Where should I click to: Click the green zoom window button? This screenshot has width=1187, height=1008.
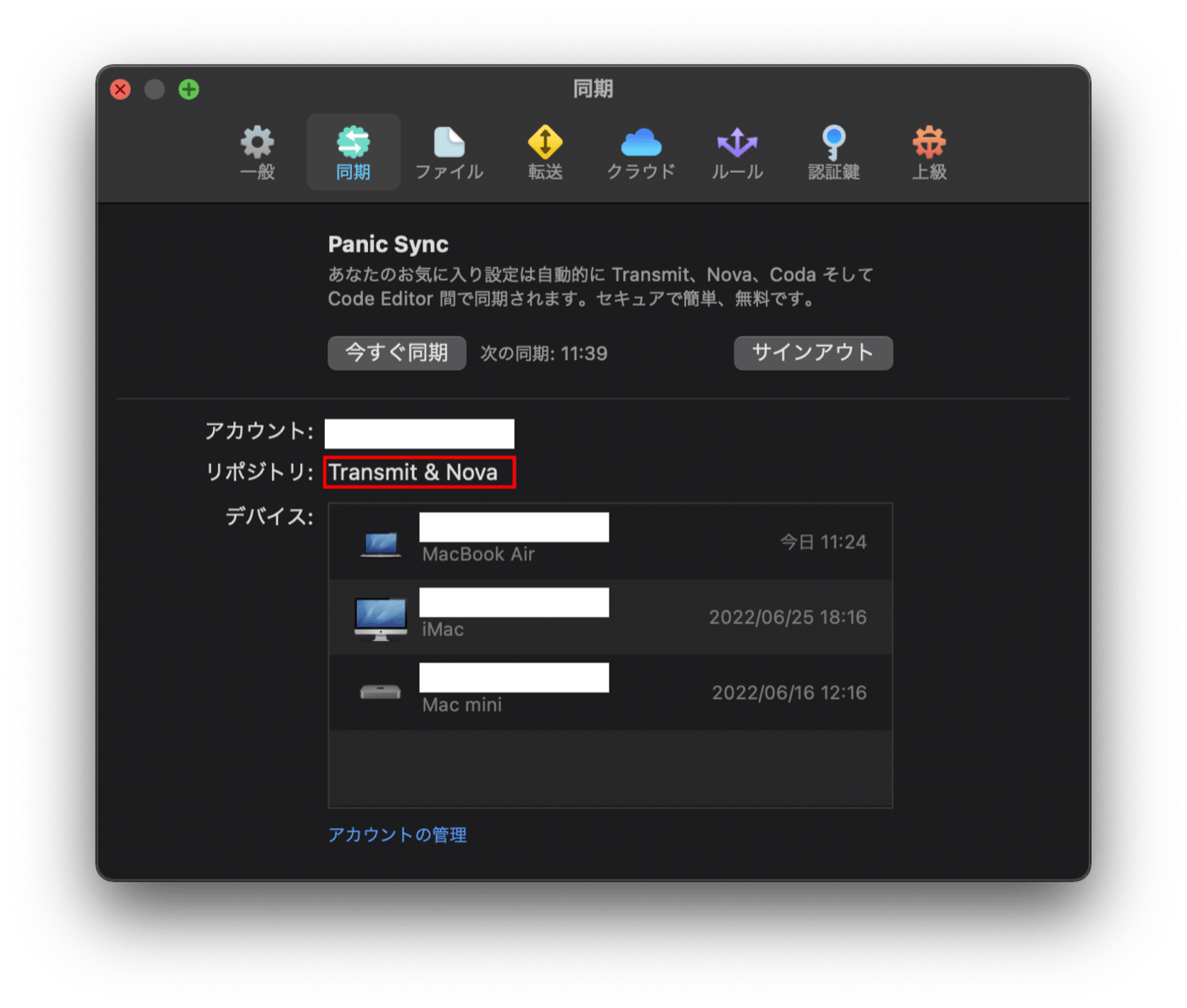coord(189,89)
